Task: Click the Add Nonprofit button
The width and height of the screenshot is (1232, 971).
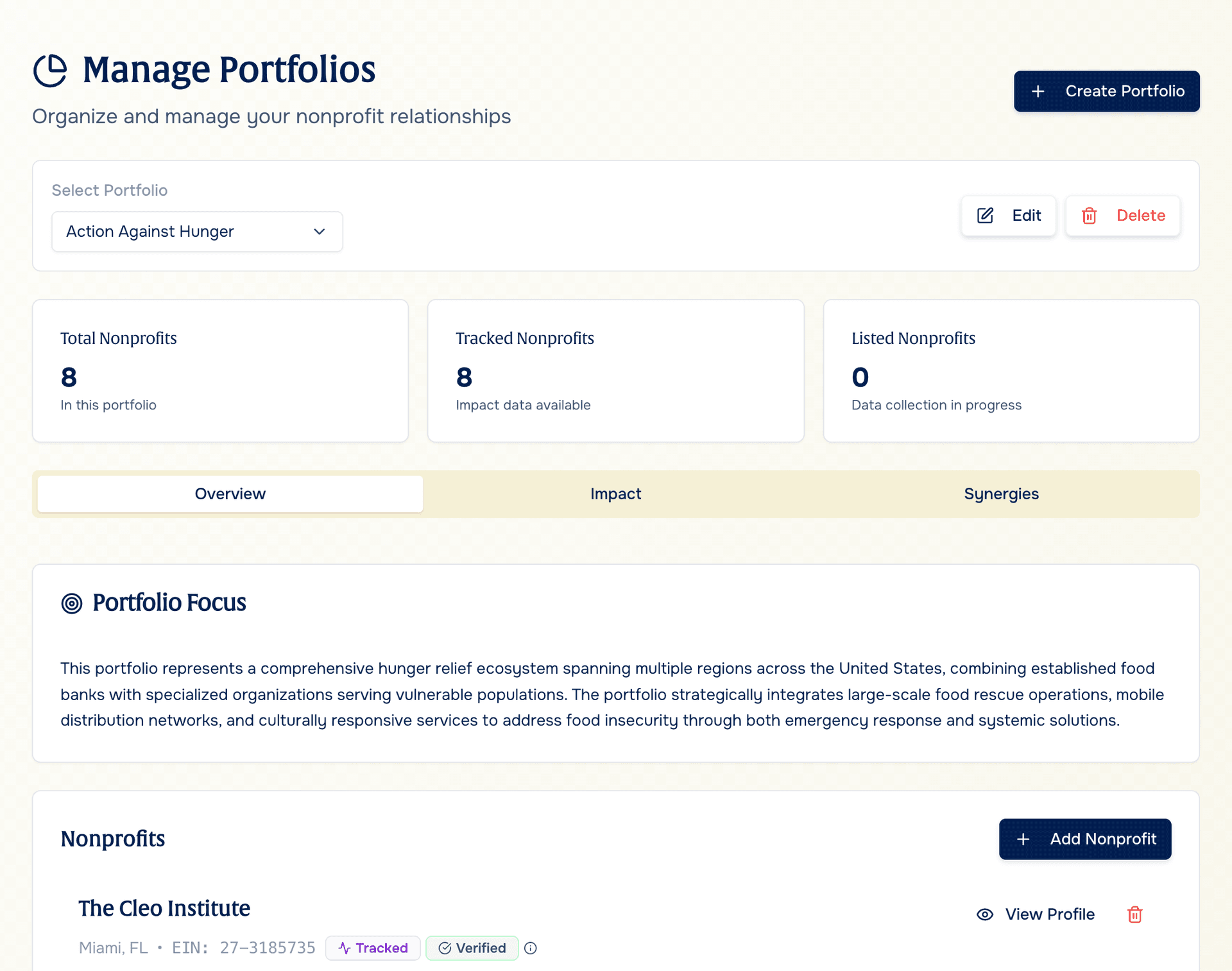Action: point(1085,839)
